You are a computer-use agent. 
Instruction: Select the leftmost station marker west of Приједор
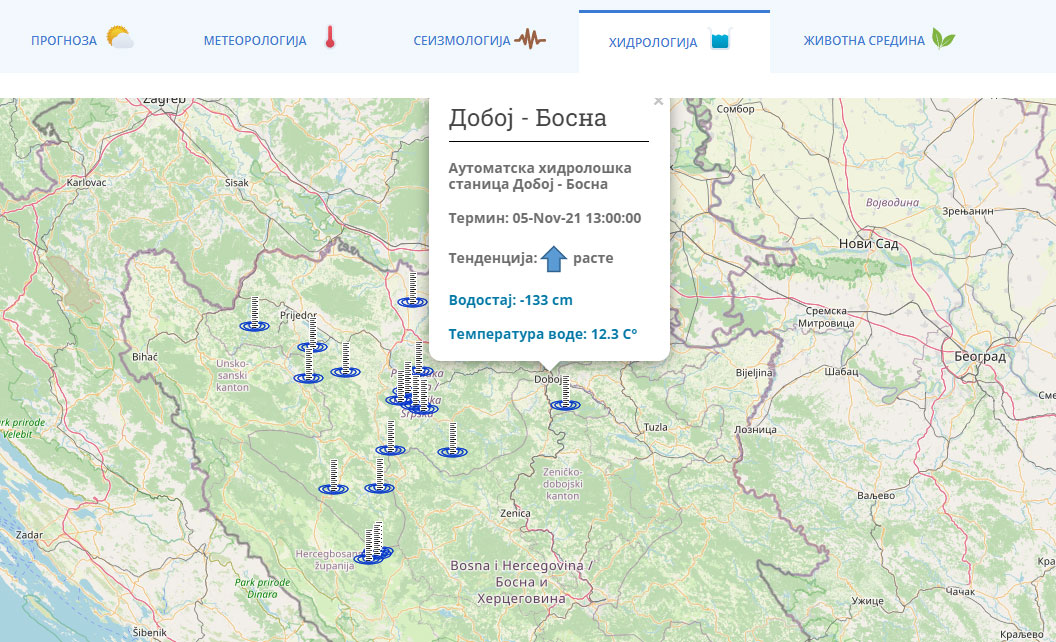click(x=257, y=325)
